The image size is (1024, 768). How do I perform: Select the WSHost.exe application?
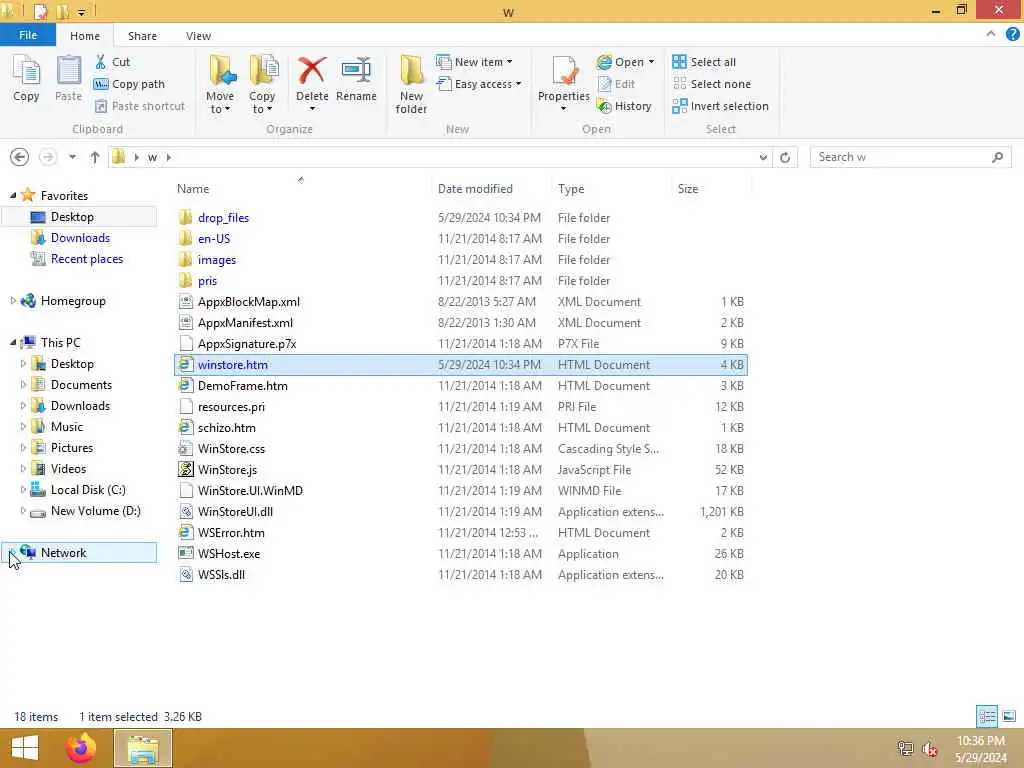coord(229,554)
